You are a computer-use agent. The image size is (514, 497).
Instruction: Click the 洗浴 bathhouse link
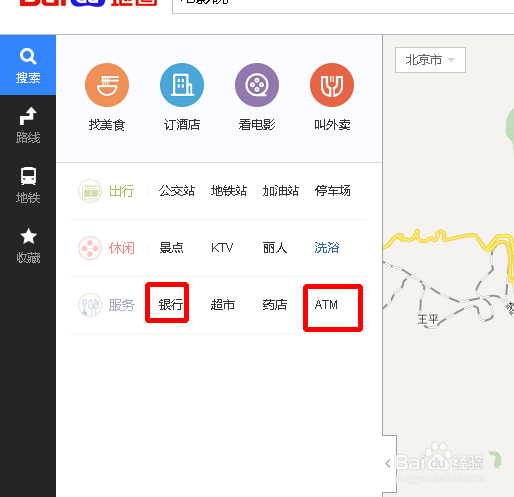[x=326, y=248]
